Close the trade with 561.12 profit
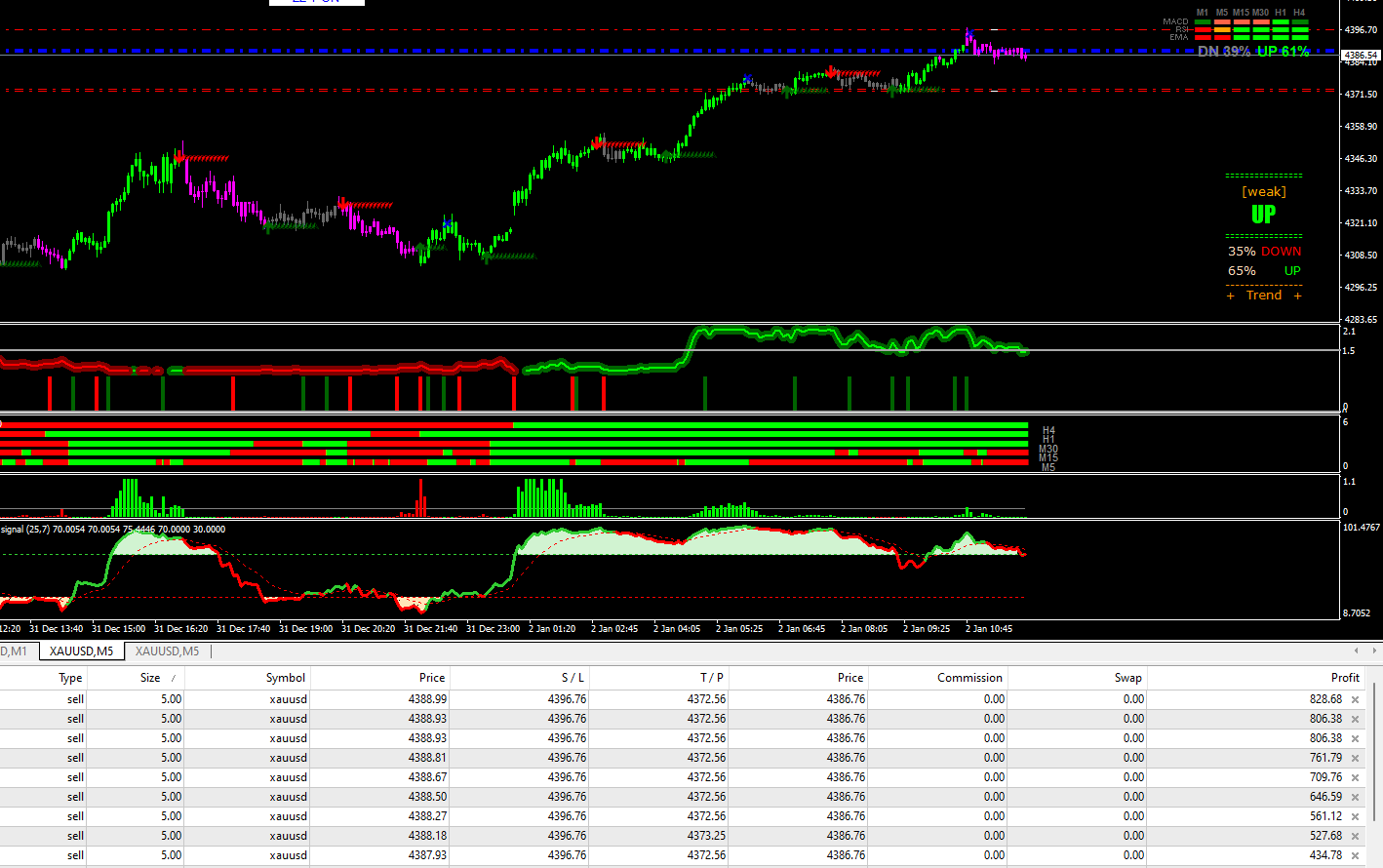Screen dimensions: 1383x868 (1355, 817)
